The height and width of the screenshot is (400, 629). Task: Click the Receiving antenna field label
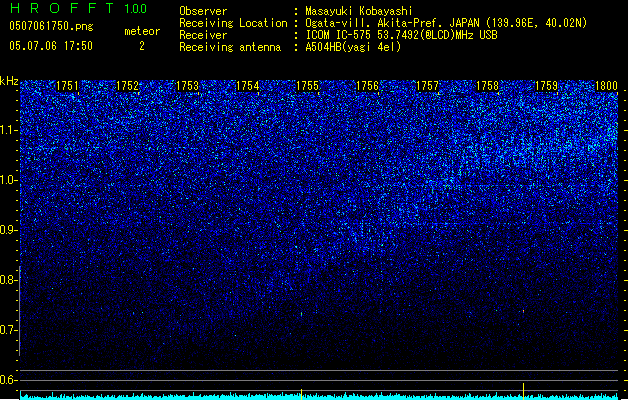click(x=230, y=47)
